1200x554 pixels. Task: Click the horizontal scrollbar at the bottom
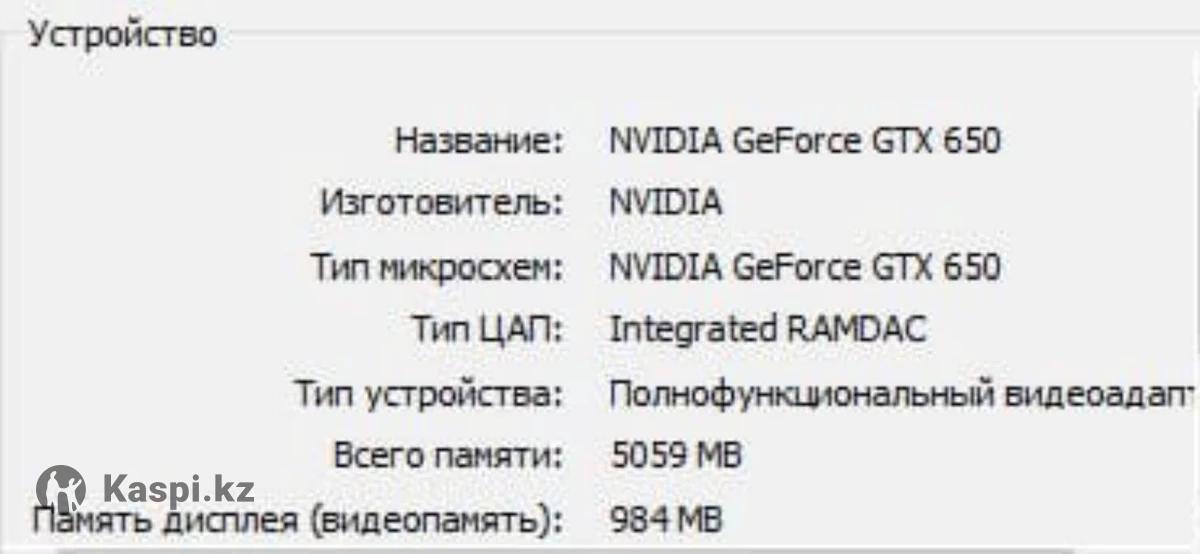point(565,549)
